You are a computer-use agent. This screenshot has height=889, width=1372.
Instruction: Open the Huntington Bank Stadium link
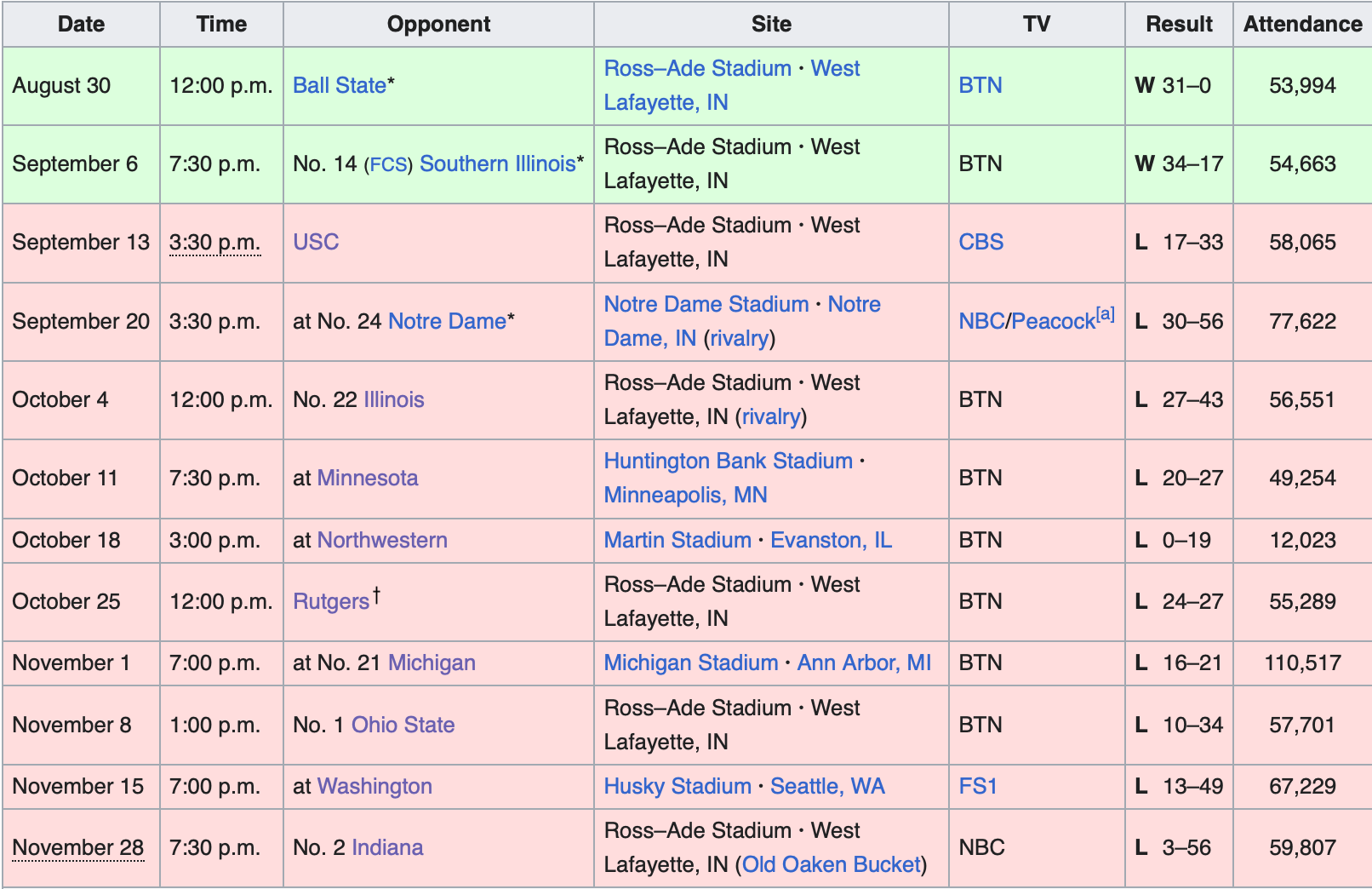pos(729,461)
